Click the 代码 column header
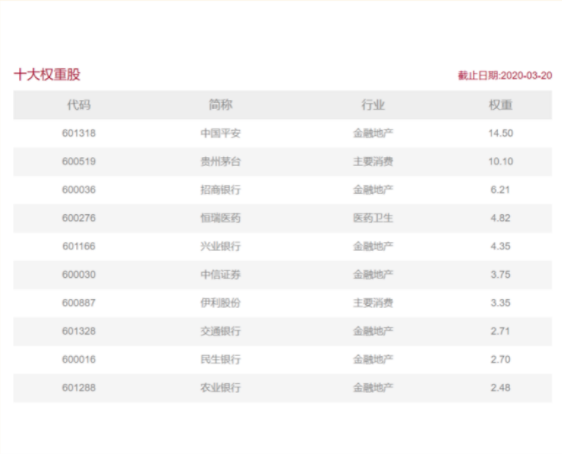 pos(79,105)
